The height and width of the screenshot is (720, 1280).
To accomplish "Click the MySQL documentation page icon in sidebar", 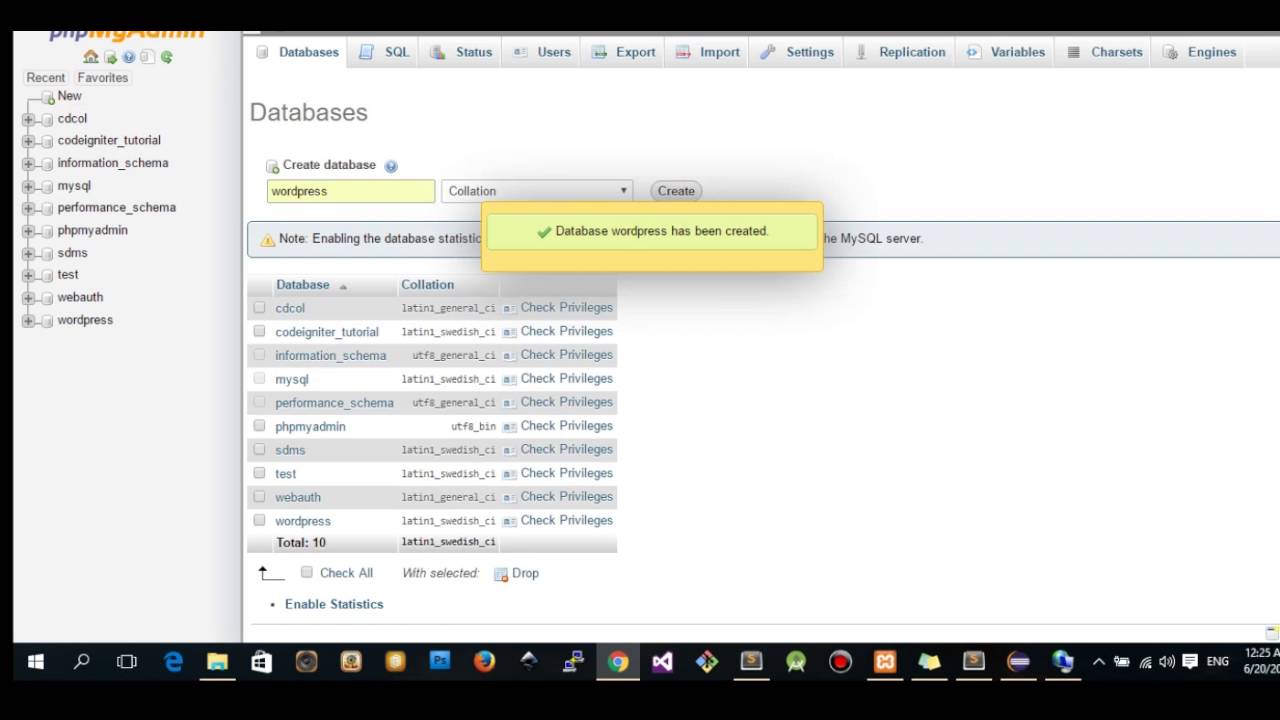I will (x=147, y=57).
